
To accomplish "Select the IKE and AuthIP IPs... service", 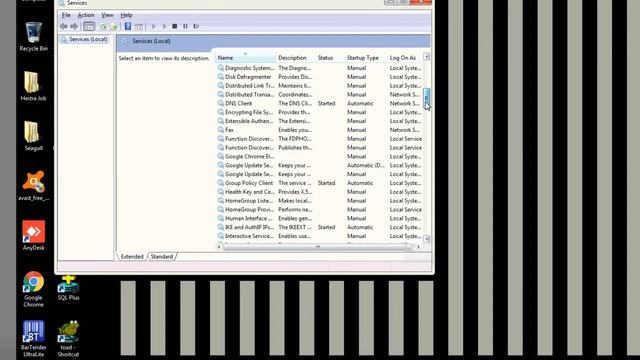I will coord(320,227).
